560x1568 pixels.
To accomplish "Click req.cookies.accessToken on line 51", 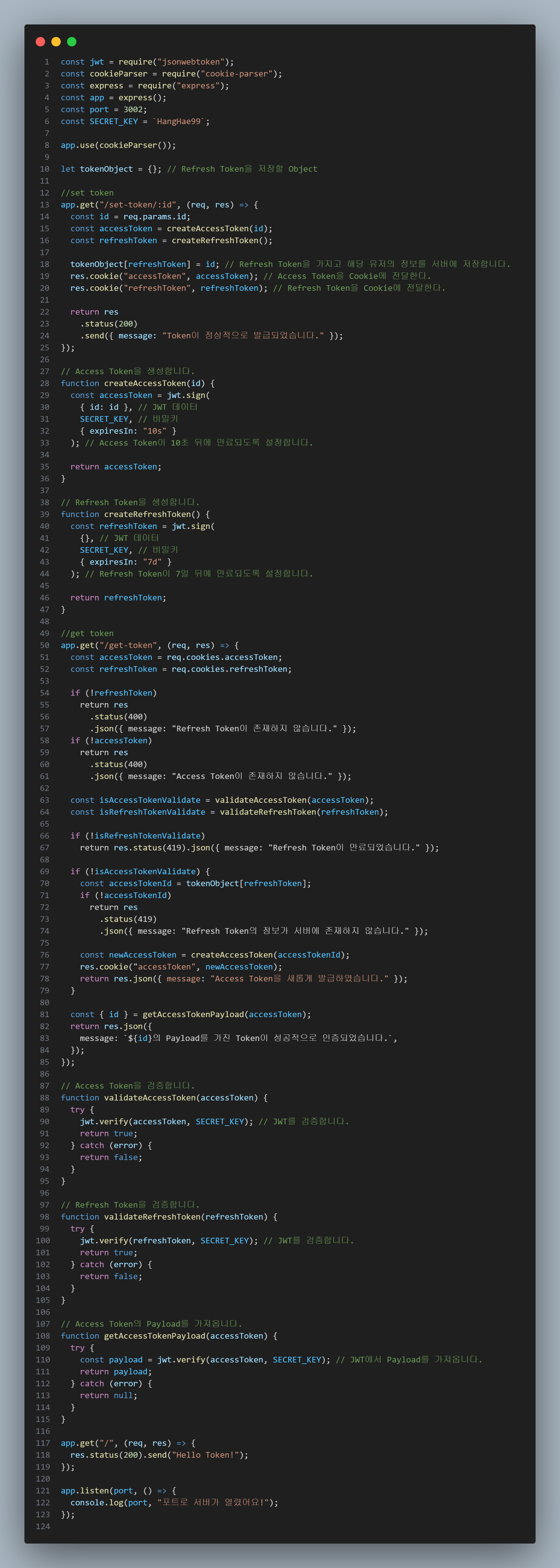I will (225, 657).
